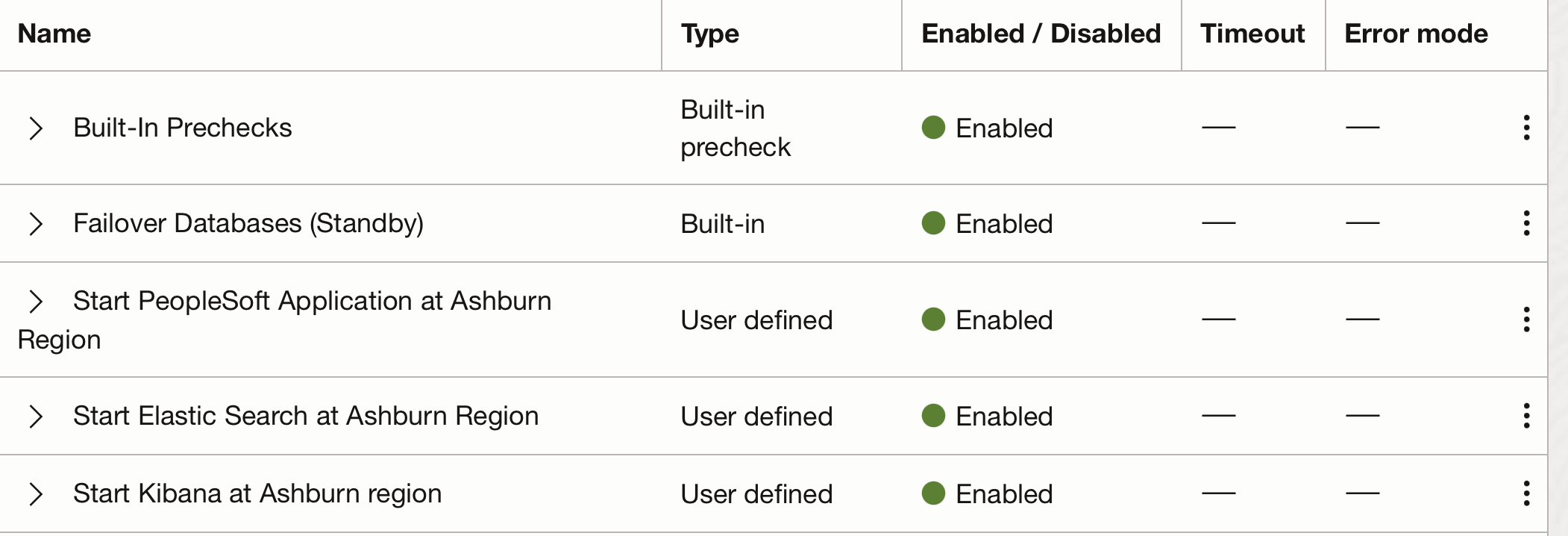Open the actions menu for Built-In Prechecks
Screen dimensions: 1568x536
tap(1527, 128)
